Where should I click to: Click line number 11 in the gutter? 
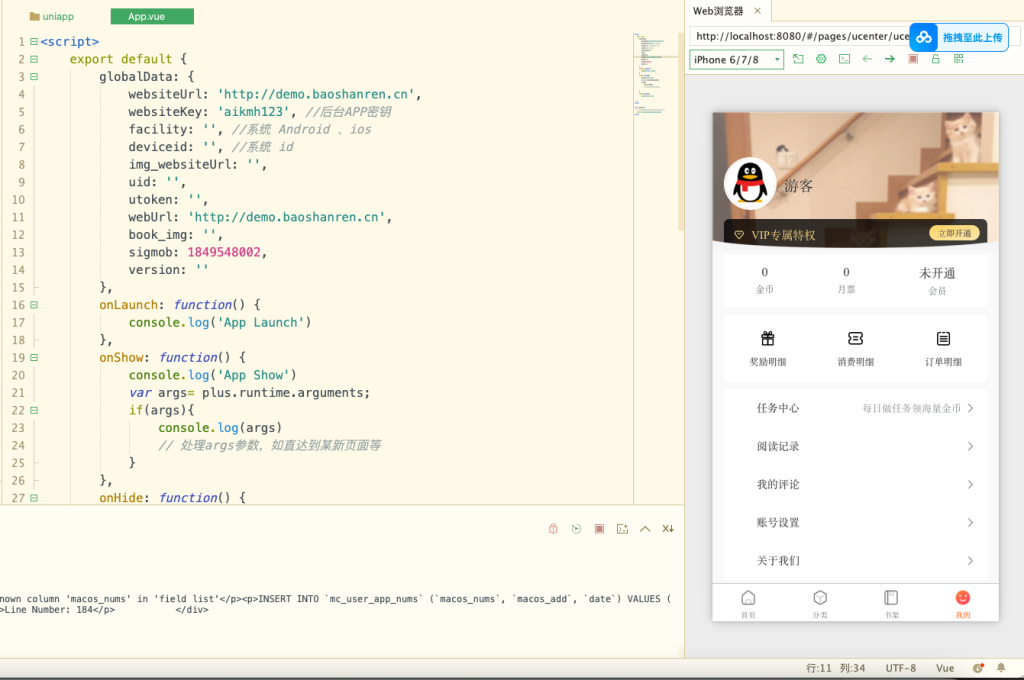[x=18, y=218]
